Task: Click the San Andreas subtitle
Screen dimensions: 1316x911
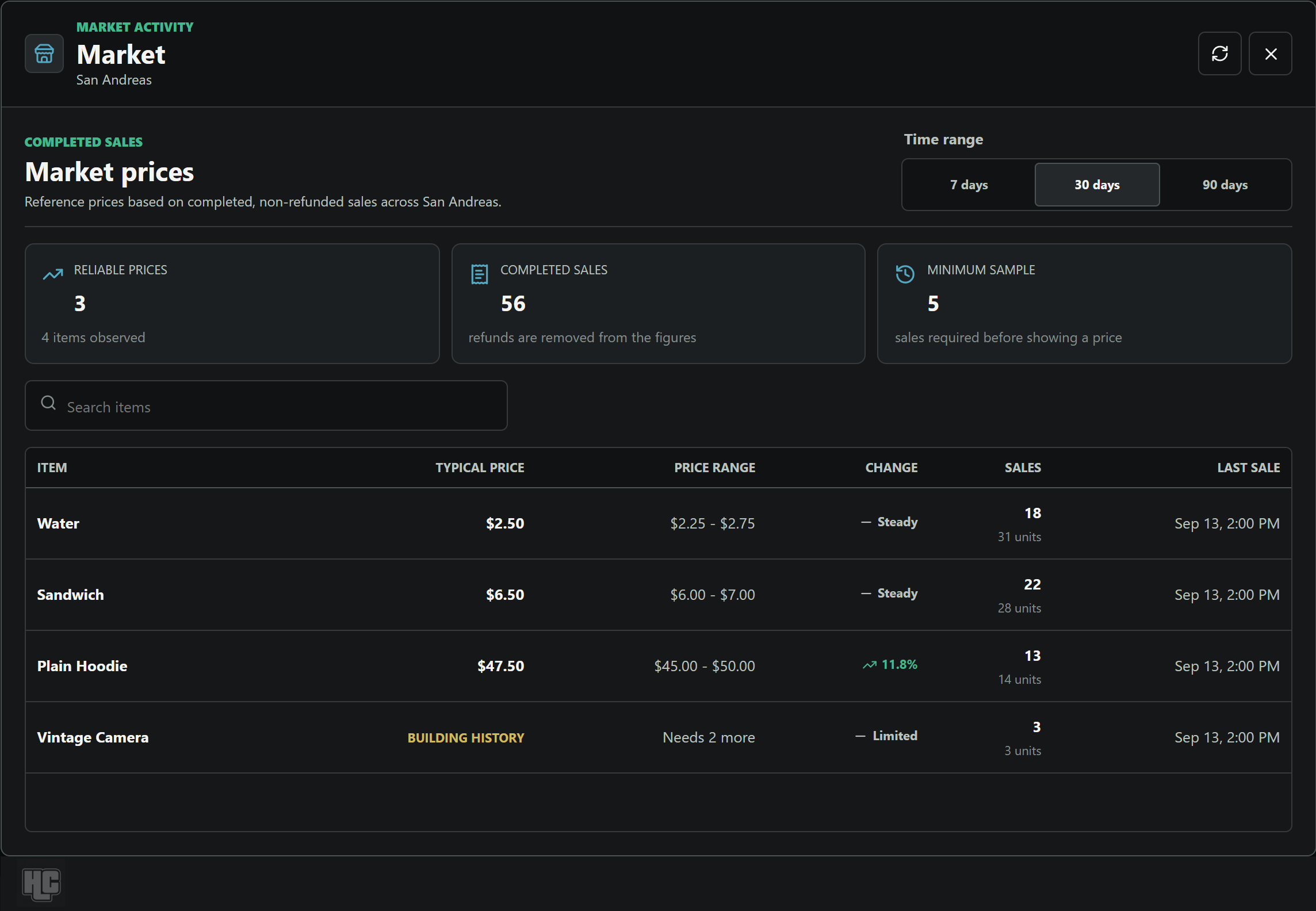Action: pos(114,80)
